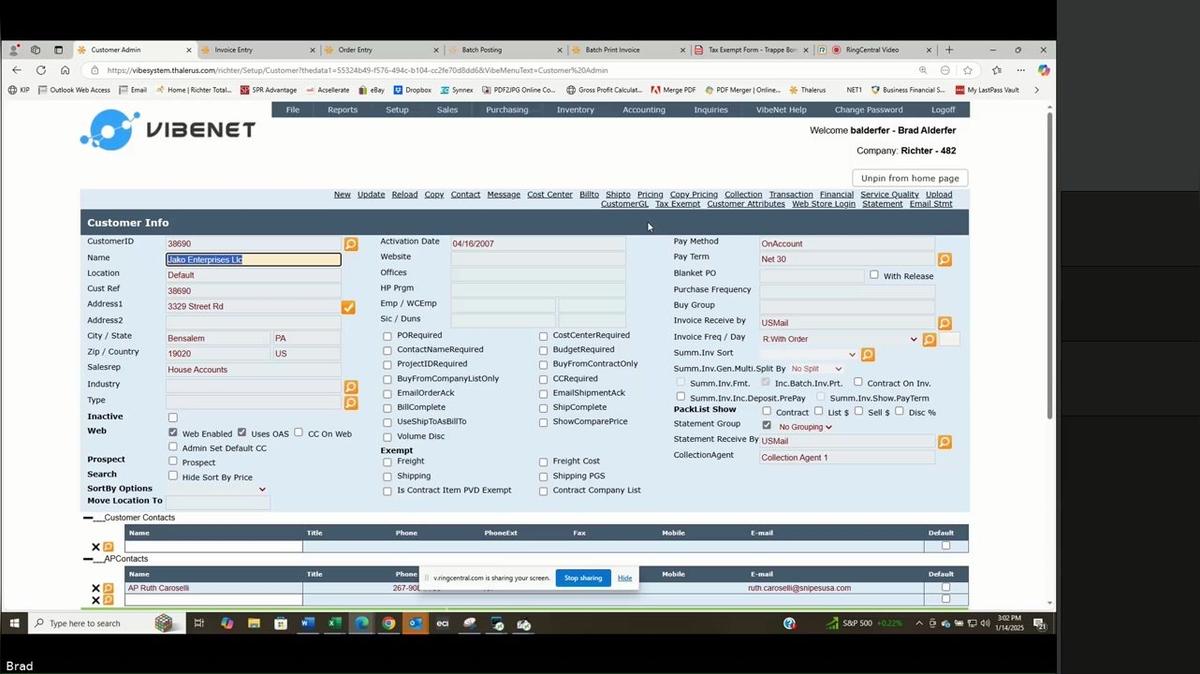This screenshot has width=1200, height=674.
Task: Open Excel from the Windows taskbar
Action: coord(335,623)
